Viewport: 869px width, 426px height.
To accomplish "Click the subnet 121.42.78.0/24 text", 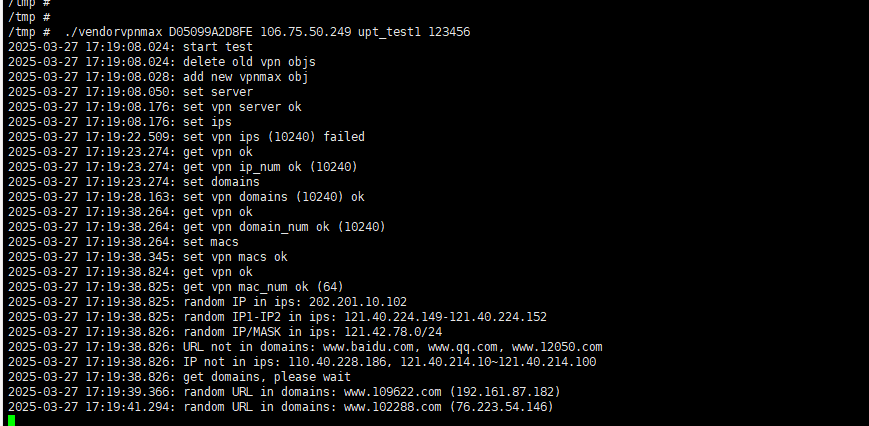I will point(390,332).
